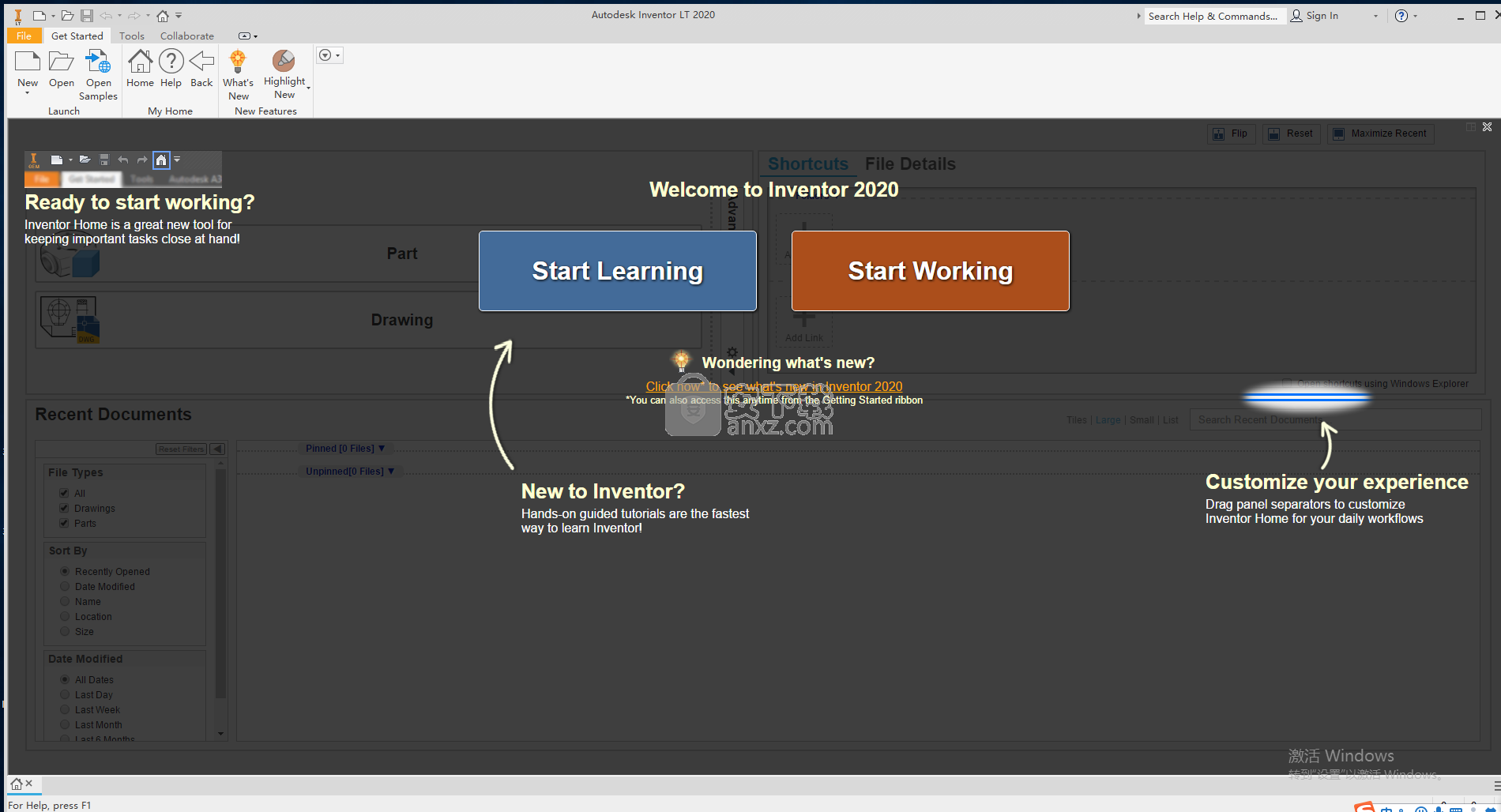
Task: Select Name sort option
Action: [x=65, y=601]
